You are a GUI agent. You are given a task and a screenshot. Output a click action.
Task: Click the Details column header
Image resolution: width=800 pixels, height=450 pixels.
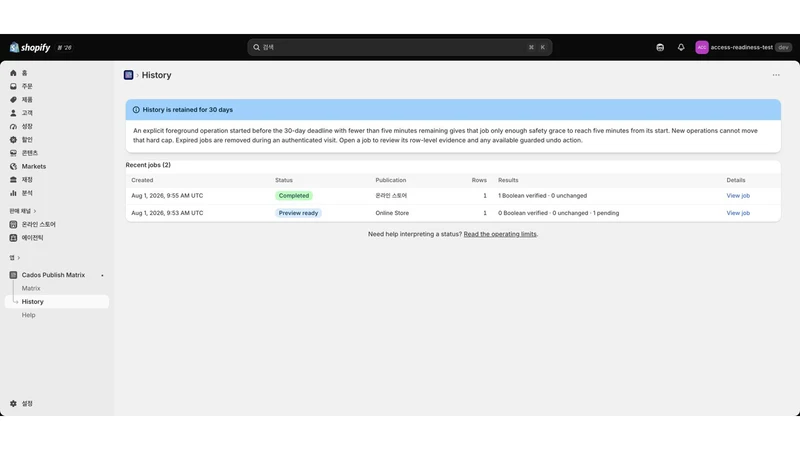(x=736, y=180)
